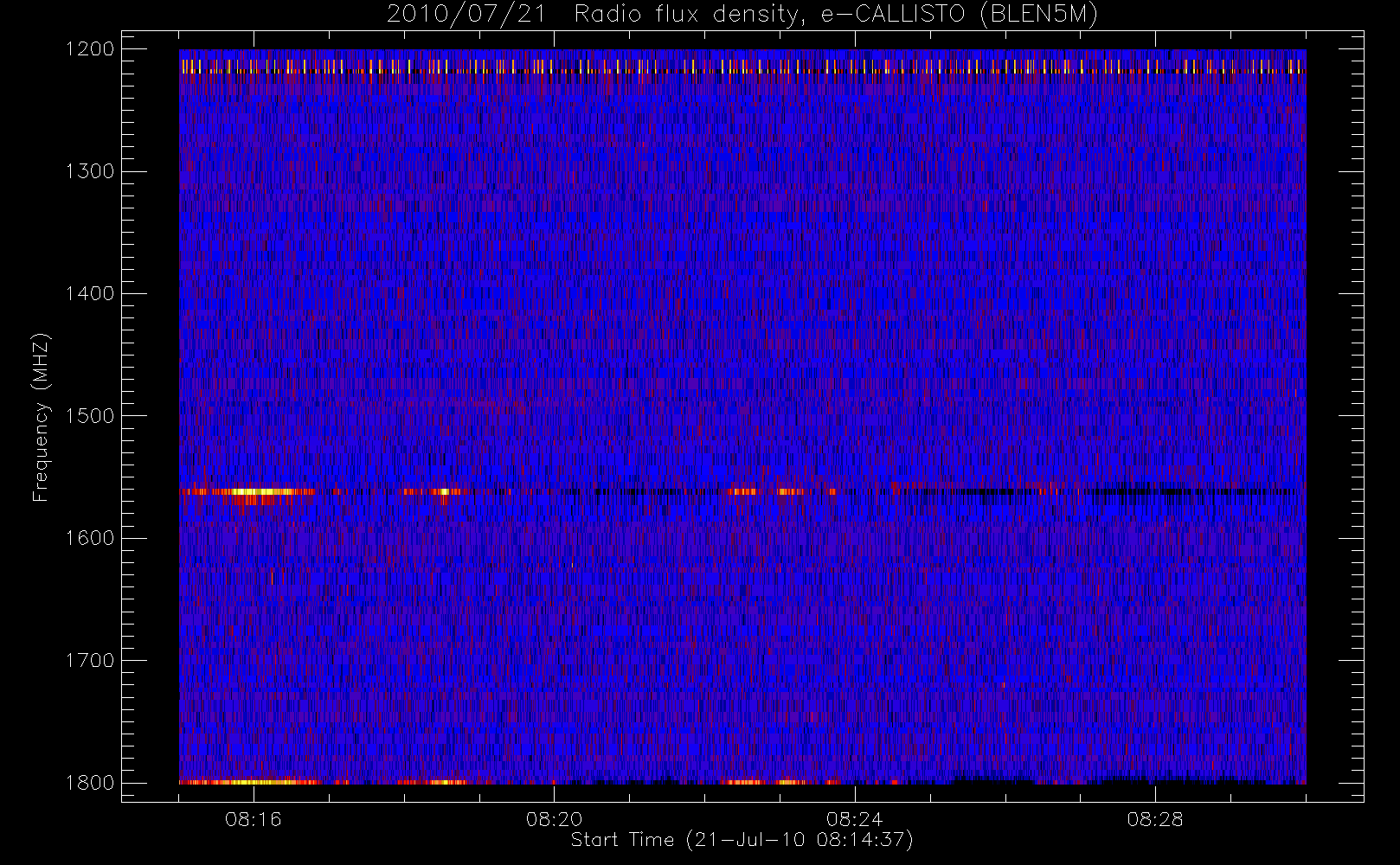Click the 08:20 time tick label
Screen dimensions: 1400x865
[554, 819]
